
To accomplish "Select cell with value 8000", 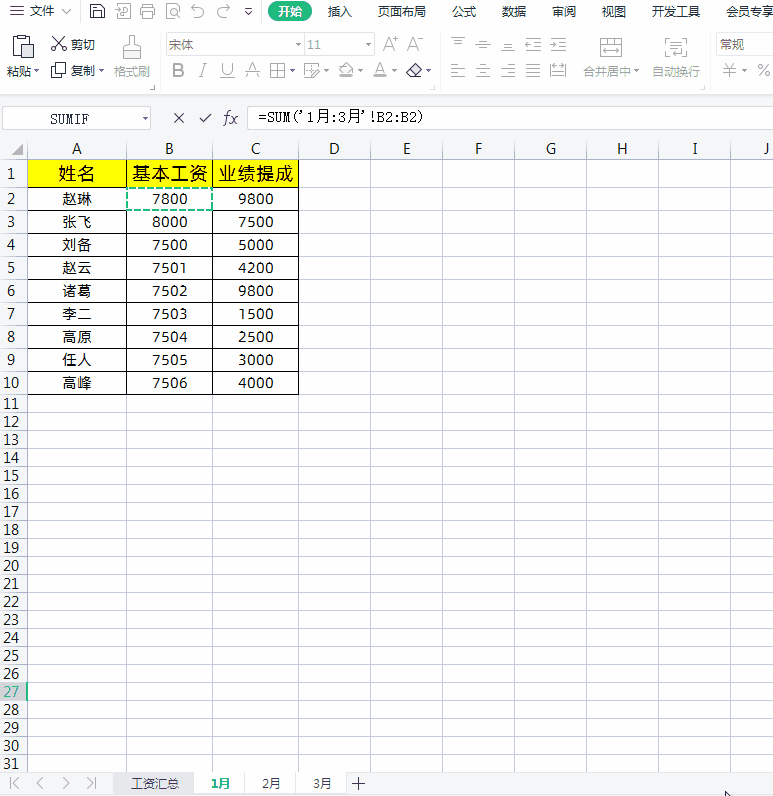I will tap(170, 222).
